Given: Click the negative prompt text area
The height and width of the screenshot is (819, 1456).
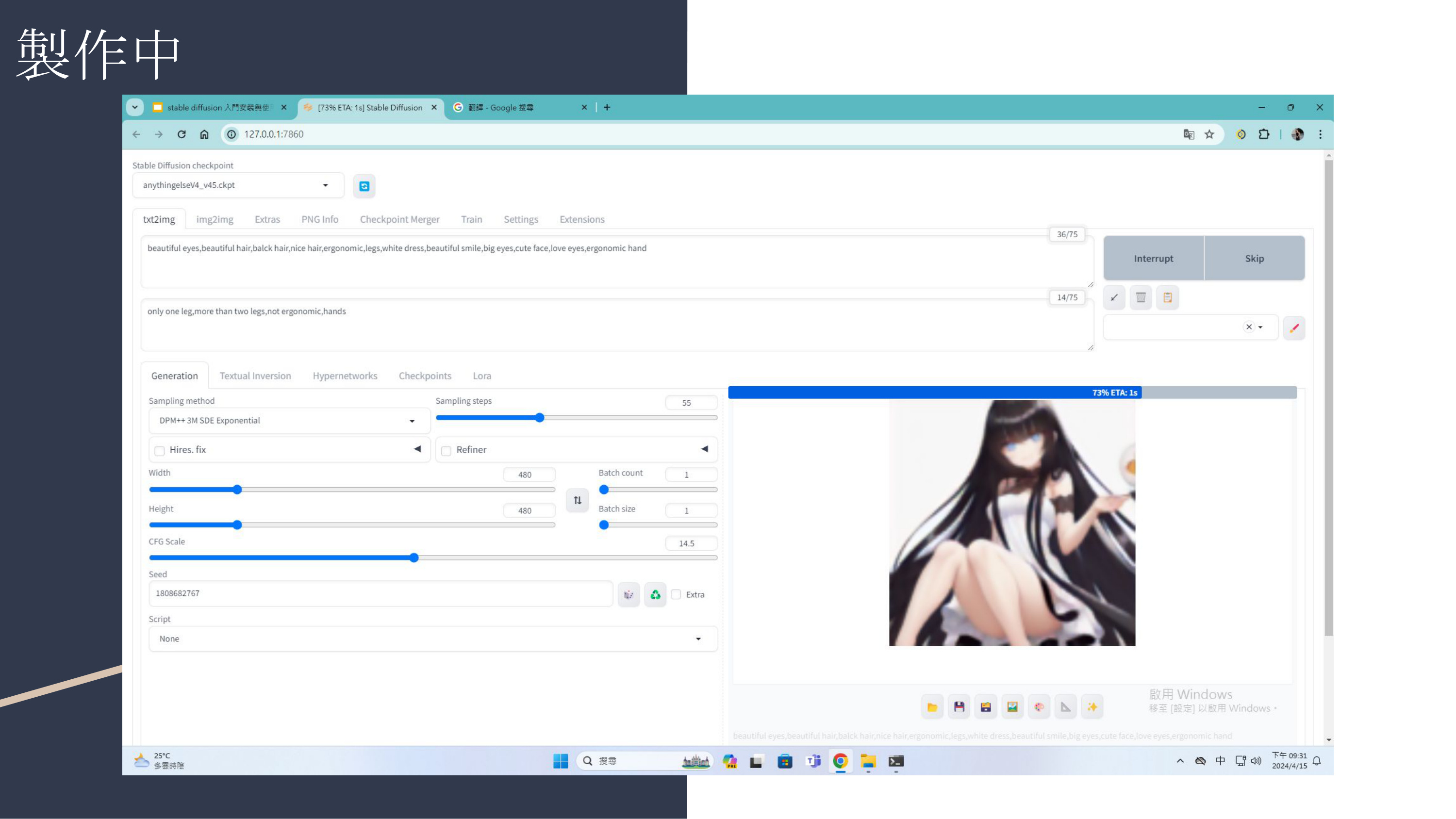Looking at the screenshot, I should coord(617,325).
